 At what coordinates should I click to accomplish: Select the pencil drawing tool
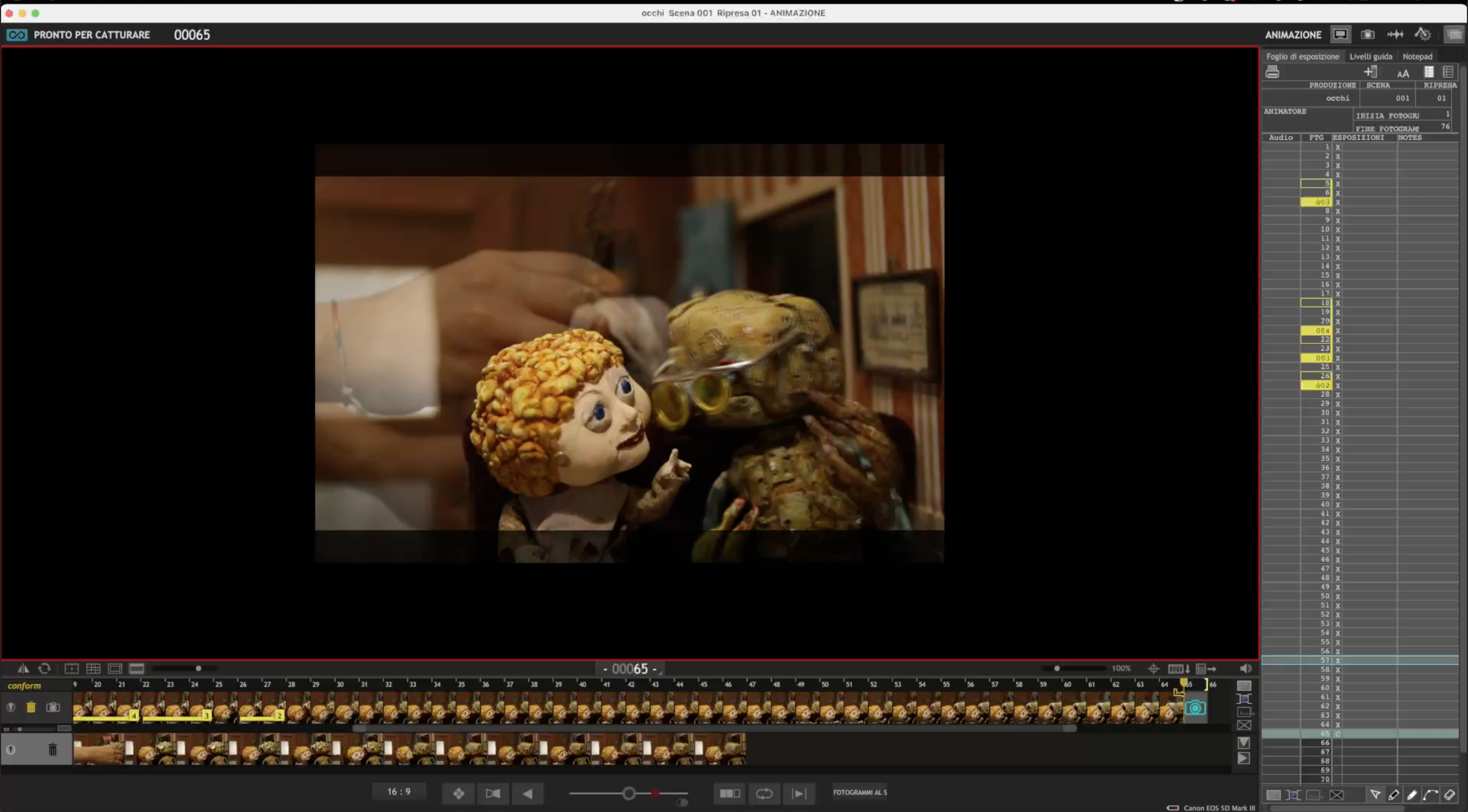[1393, 794]
